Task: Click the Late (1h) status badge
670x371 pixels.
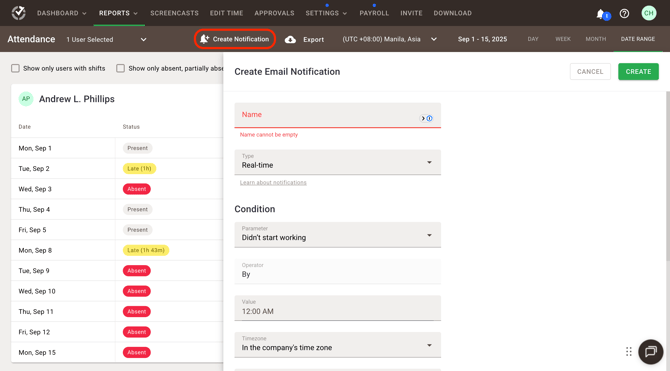Action: [x=139, y=168]
